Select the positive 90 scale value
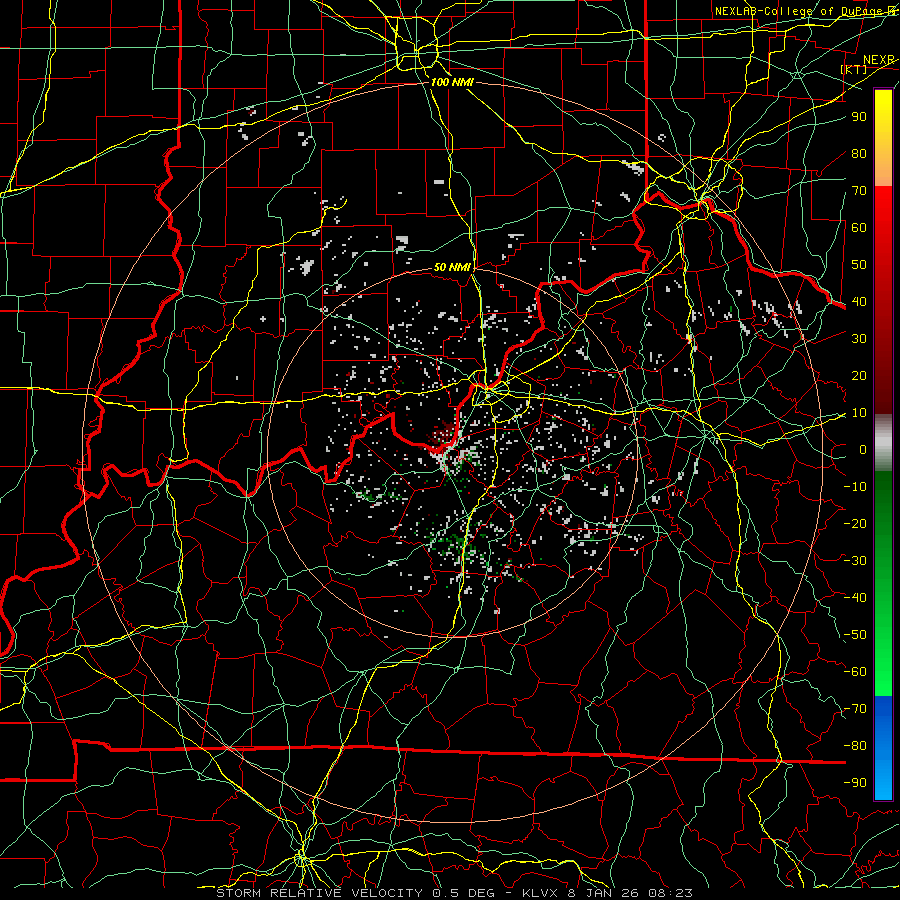The image size is (900, 900). tap(859, 117)
